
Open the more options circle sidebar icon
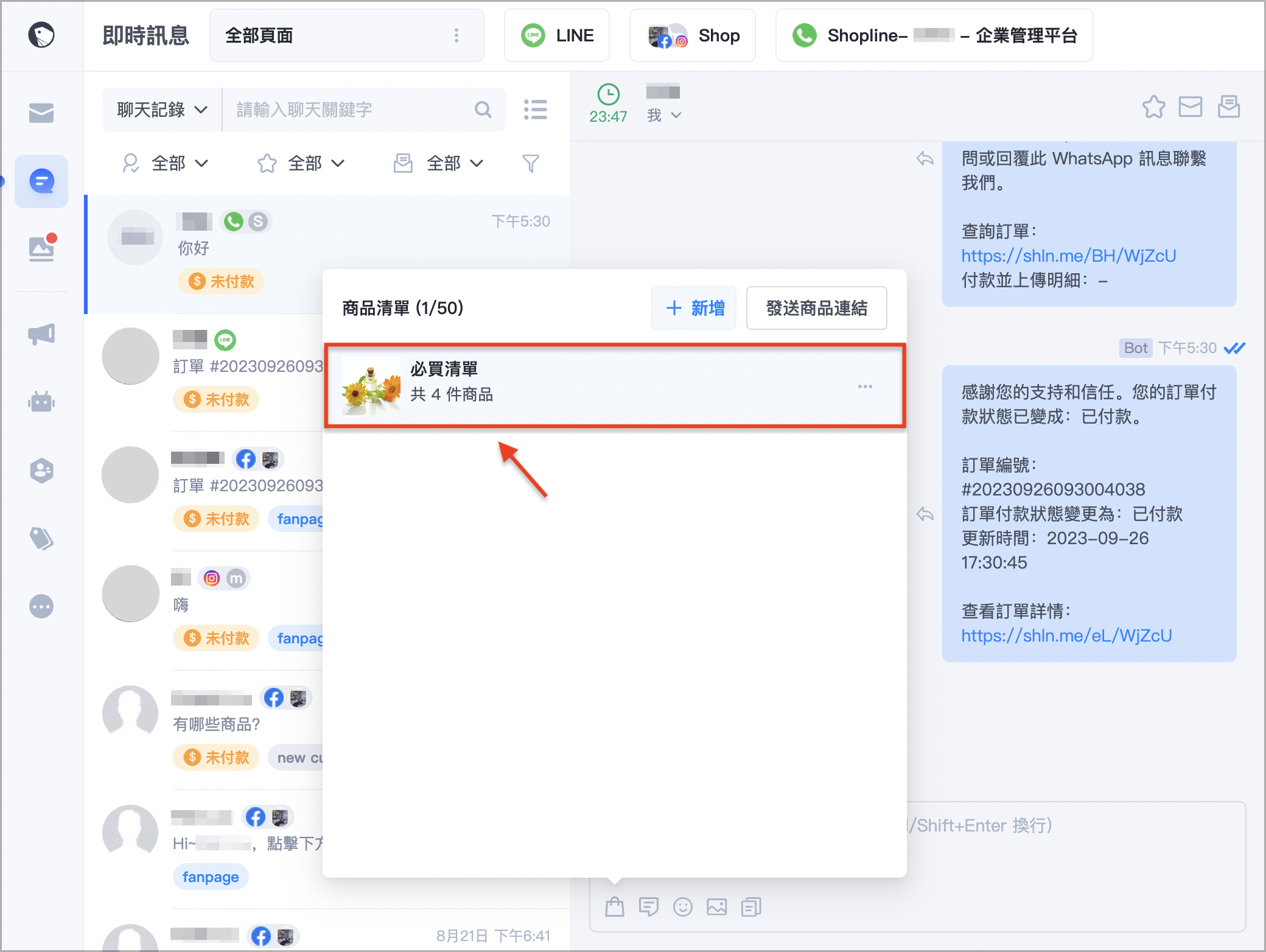pos(41,607)
